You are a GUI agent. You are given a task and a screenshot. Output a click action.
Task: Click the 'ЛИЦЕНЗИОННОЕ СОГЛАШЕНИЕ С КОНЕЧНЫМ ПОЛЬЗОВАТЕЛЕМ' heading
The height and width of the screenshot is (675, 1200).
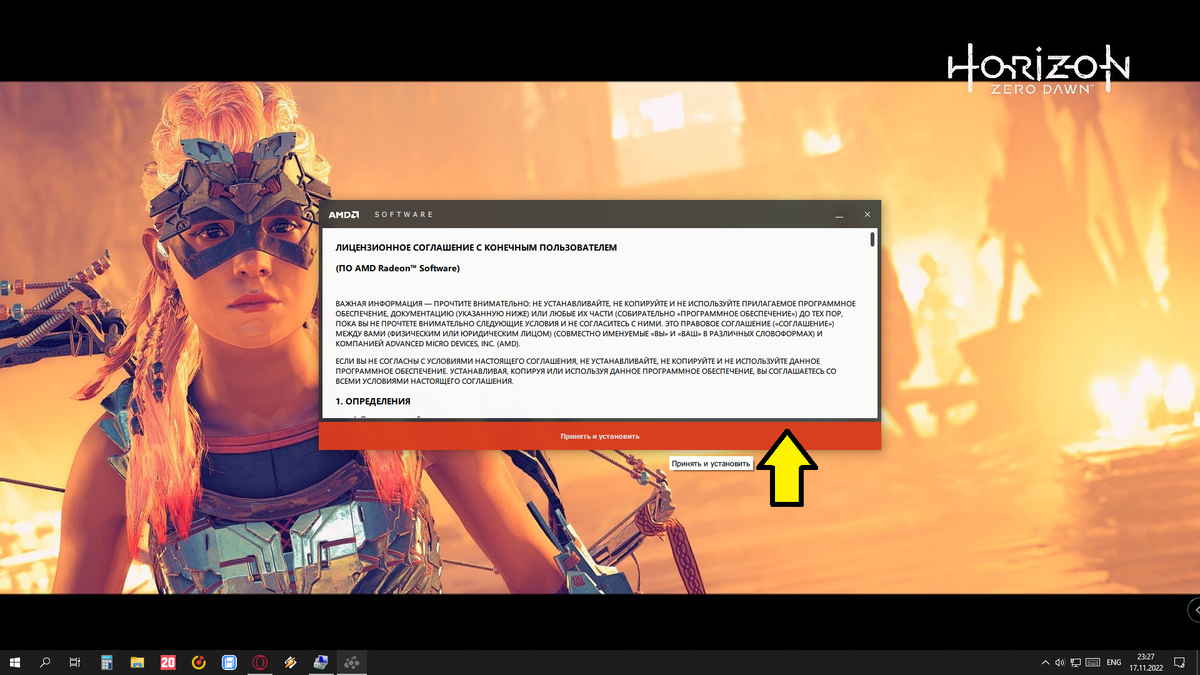(476, 246)
